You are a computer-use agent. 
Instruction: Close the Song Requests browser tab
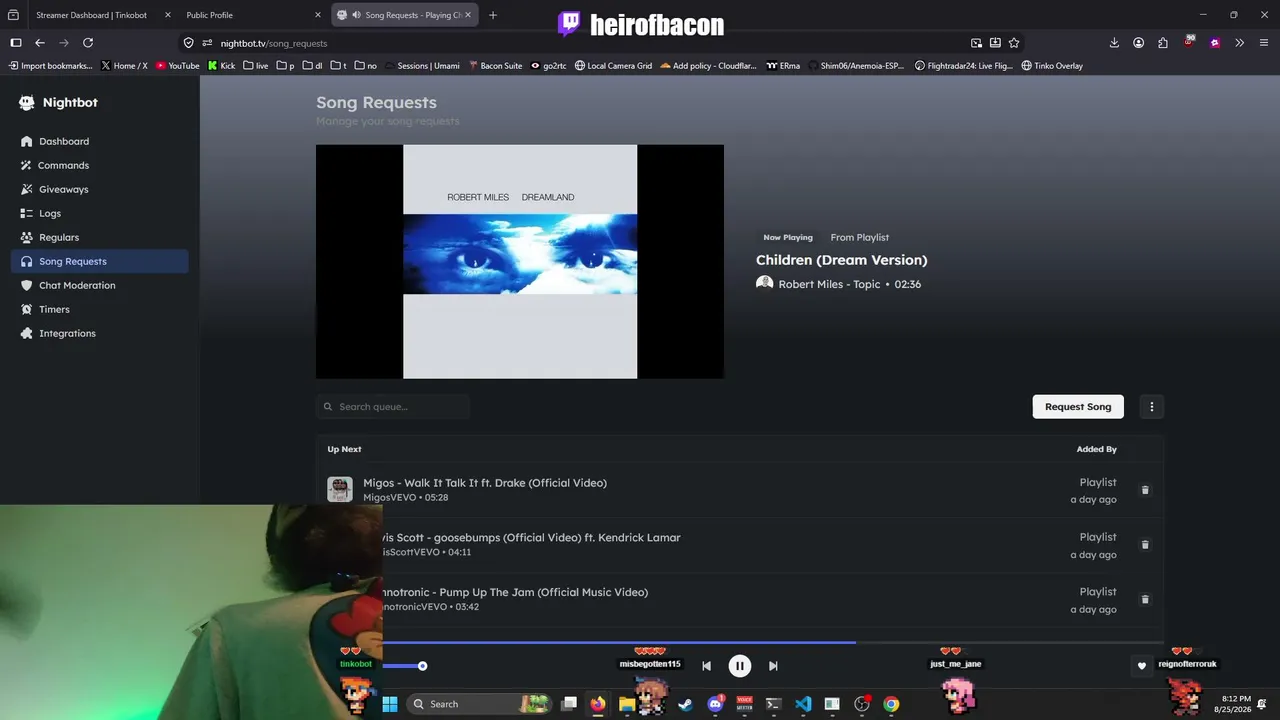coord(468,15)
